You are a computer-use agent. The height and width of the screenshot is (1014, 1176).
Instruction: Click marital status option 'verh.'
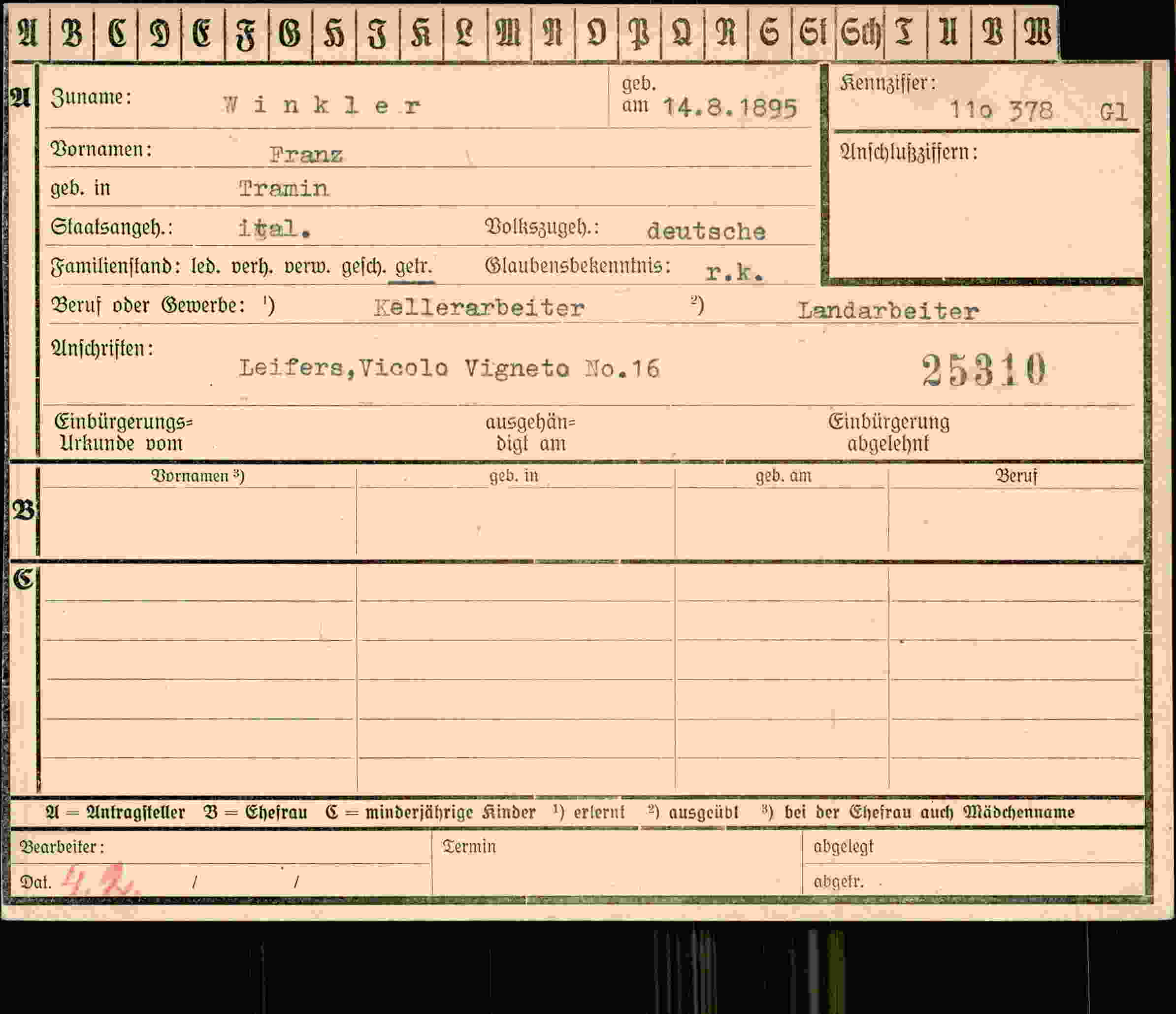pyautogui.click(x=252, y=267)
